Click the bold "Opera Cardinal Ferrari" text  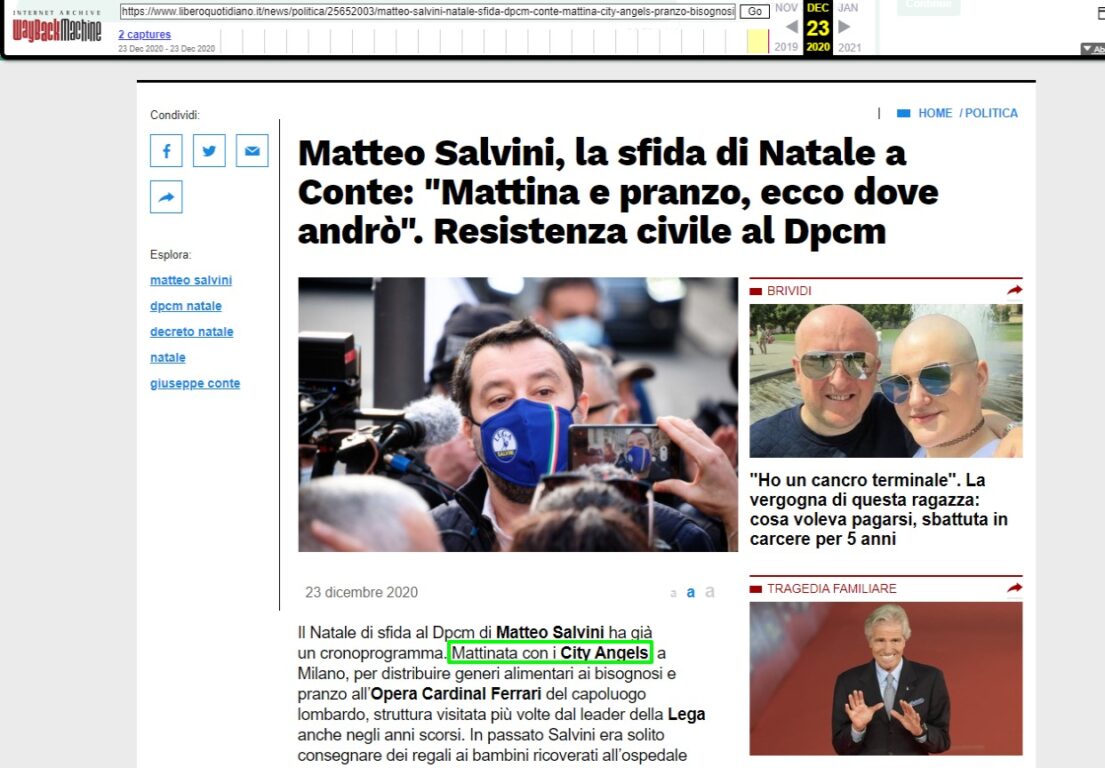(456, 694)
